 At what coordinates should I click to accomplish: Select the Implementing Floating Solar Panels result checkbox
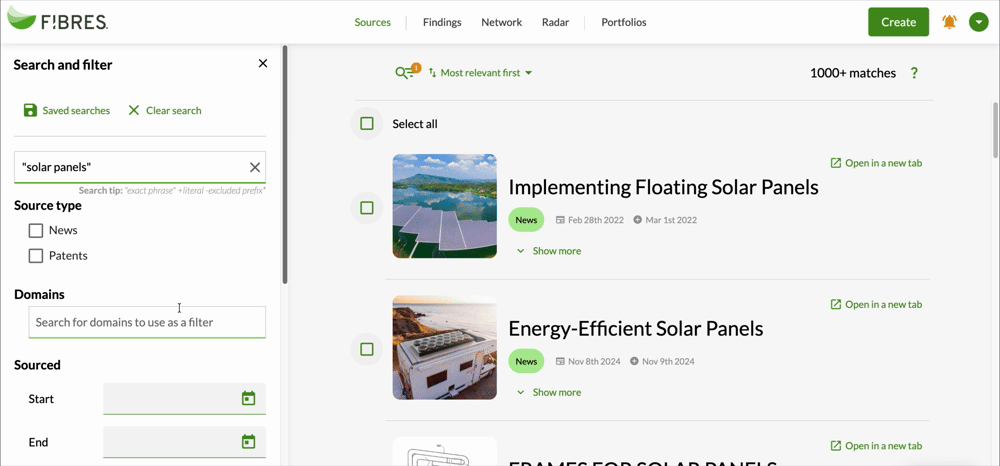pos(367,208)
